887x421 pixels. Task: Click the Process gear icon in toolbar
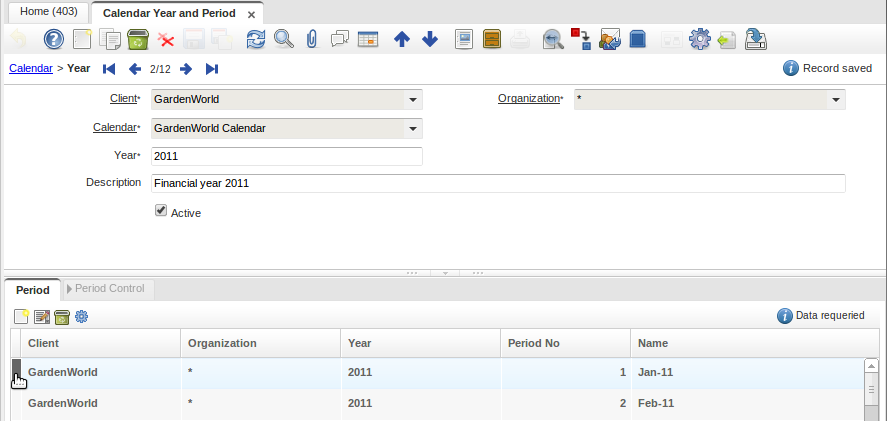click(699, 40)
